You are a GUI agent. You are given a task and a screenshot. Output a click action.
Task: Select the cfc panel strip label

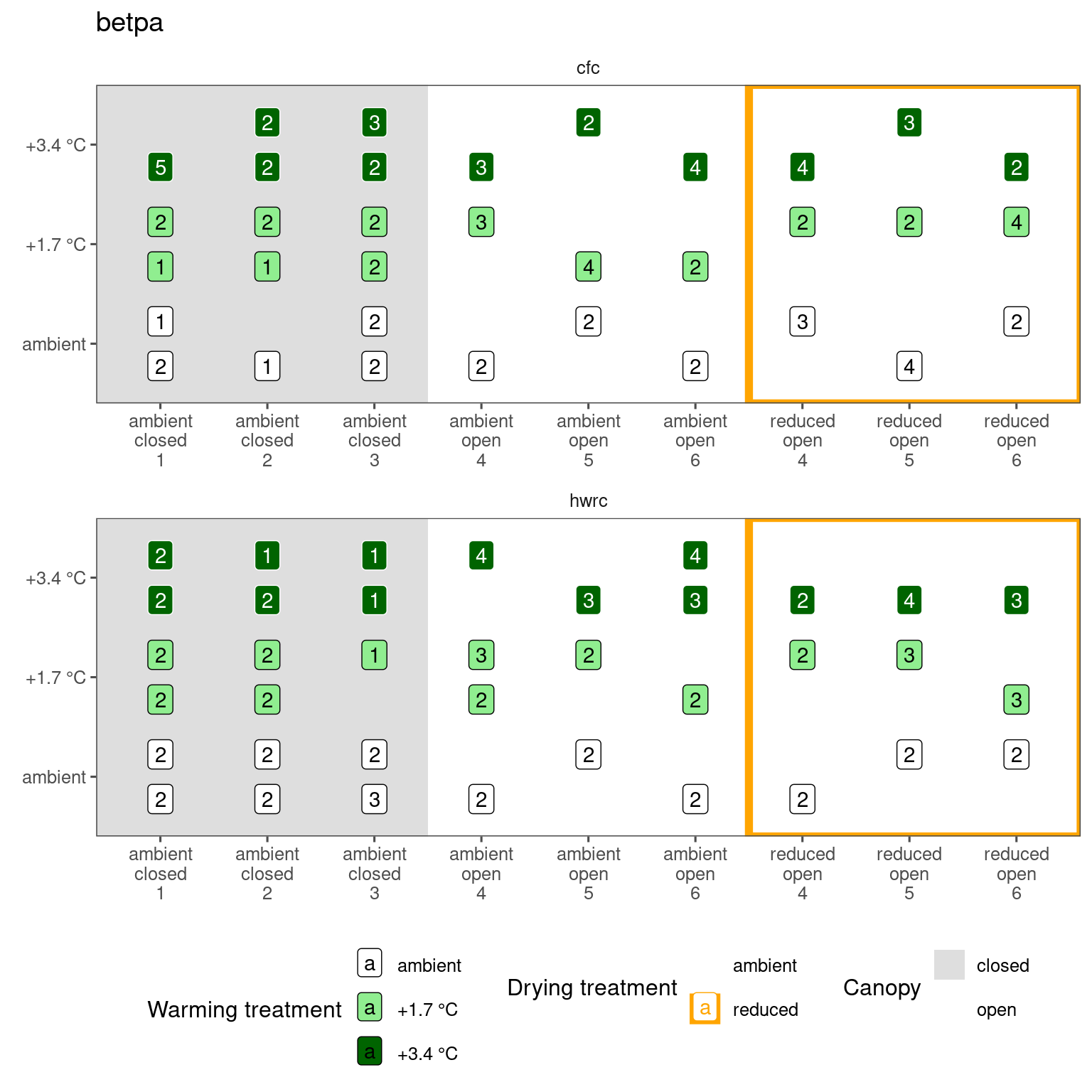[588, 68]
